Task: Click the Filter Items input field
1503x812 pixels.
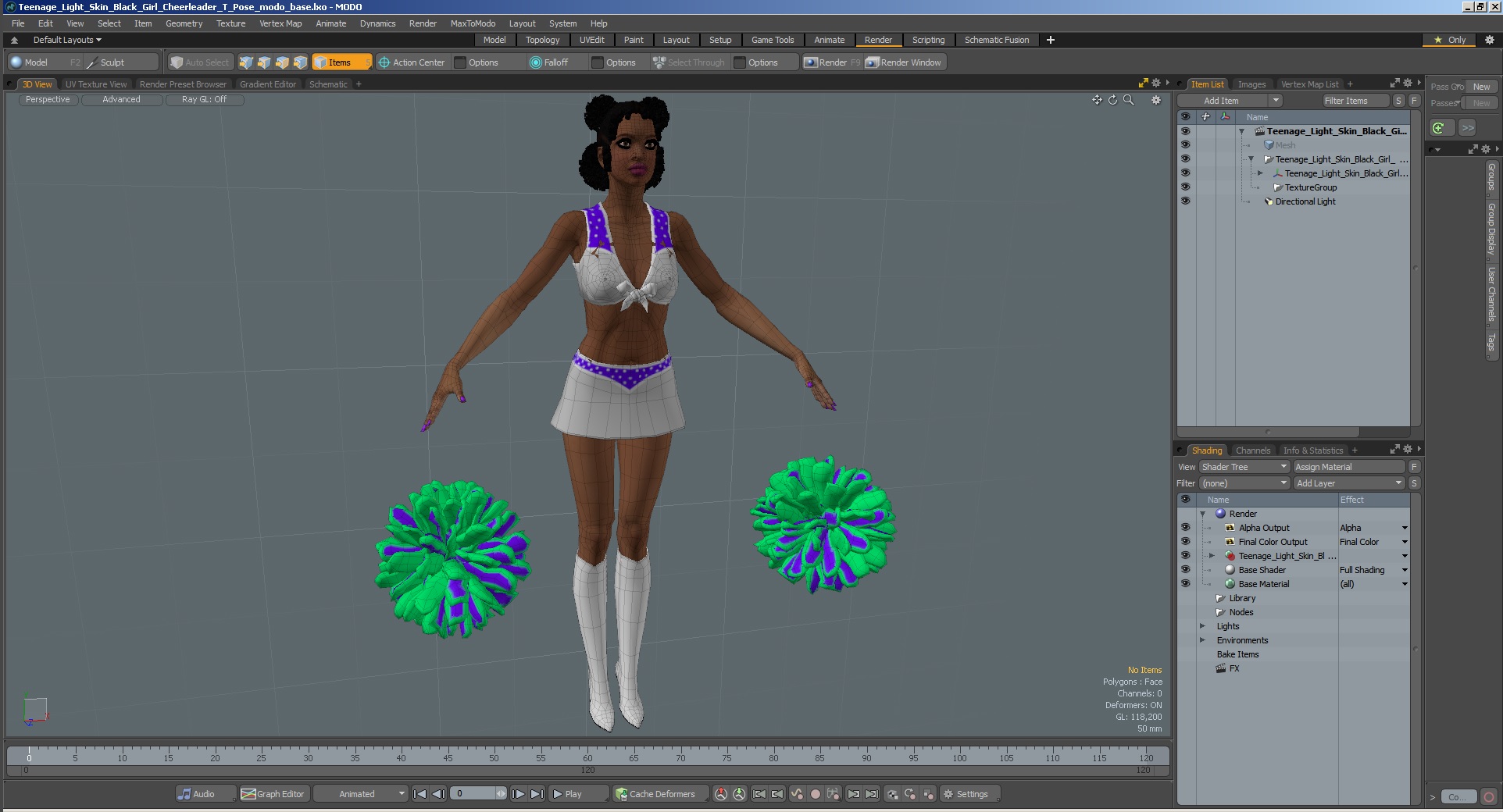Action: click(1355, 101)
